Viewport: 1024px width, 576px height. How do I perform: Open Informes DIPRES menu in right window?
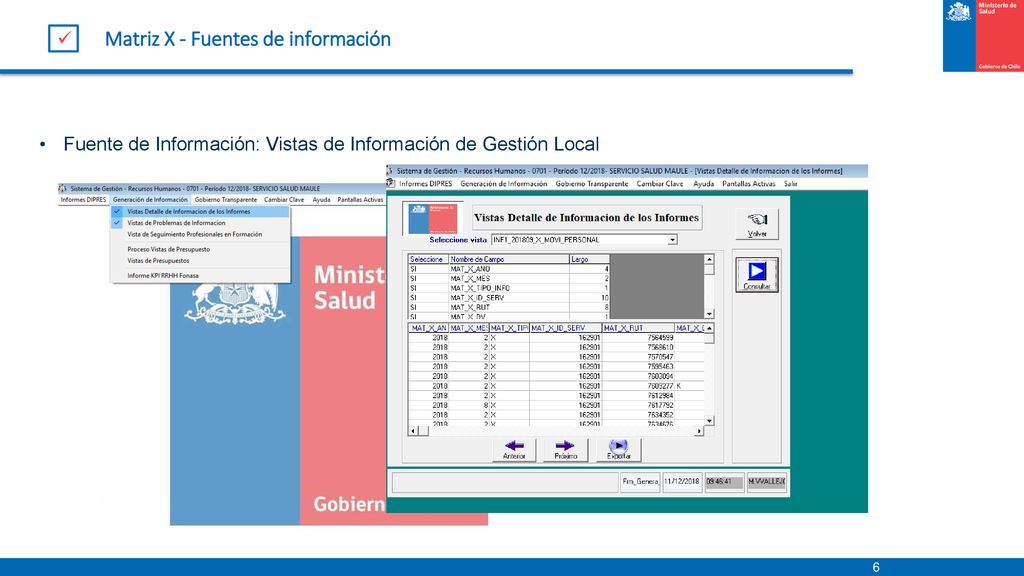click(x=425, y=184)
